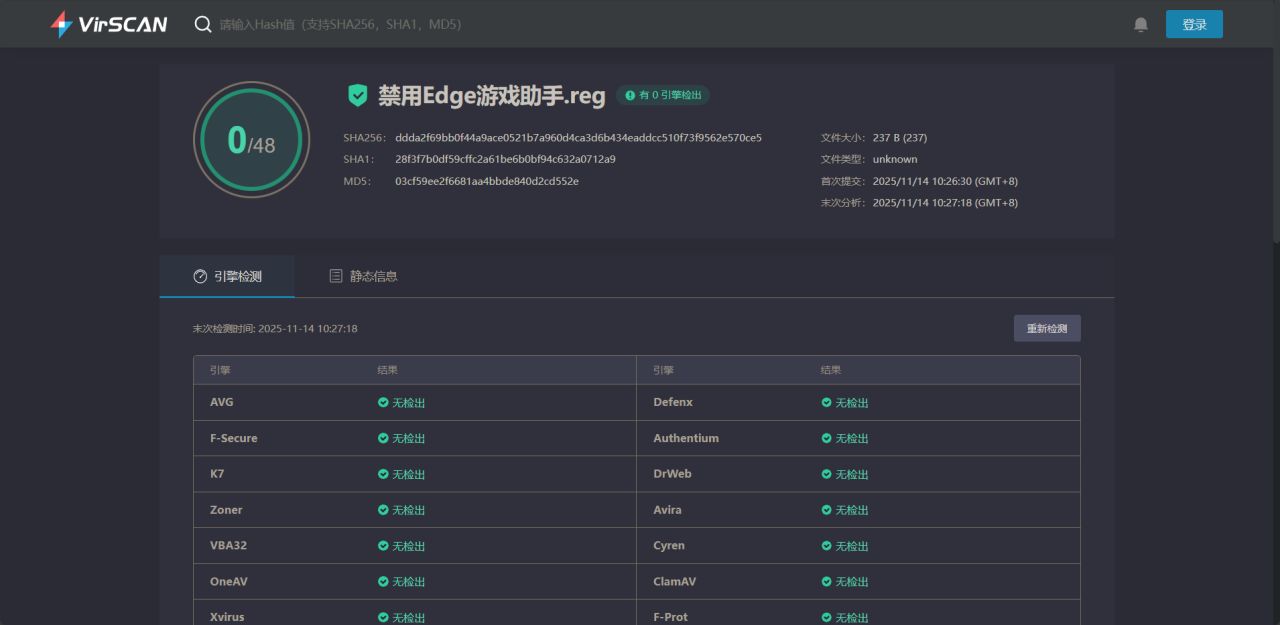Switch to the 静态信息 tab
Viewport: 1280px width, 625px height.
pos(363,276)
